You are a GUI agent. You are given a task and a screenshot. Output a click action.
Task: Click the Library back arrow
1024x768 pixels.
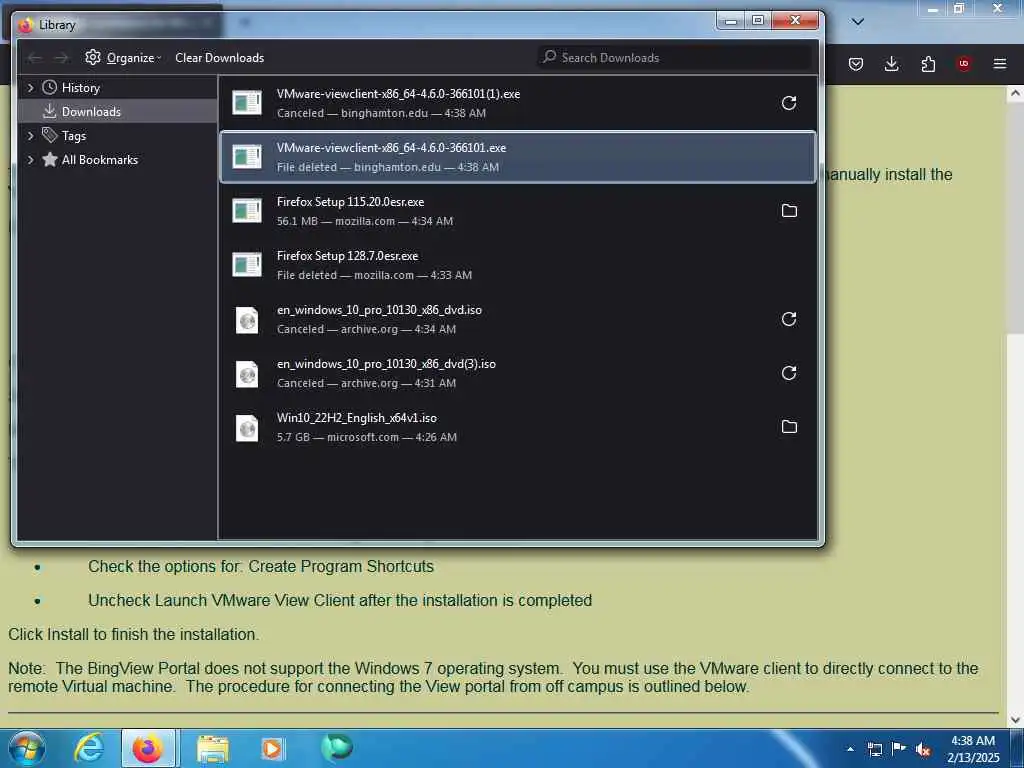(x=35, y=58)
